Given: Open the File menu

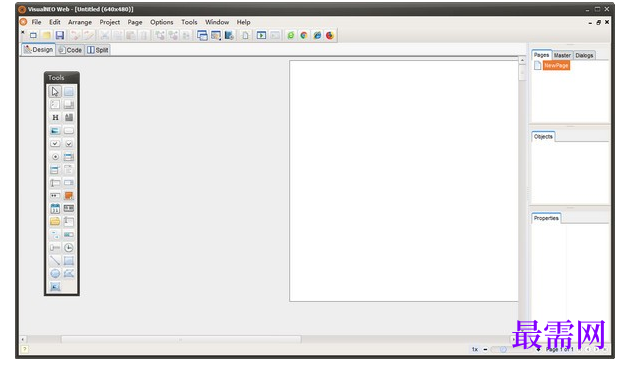Looking at the screenshot, I should [x=36, y=22].
